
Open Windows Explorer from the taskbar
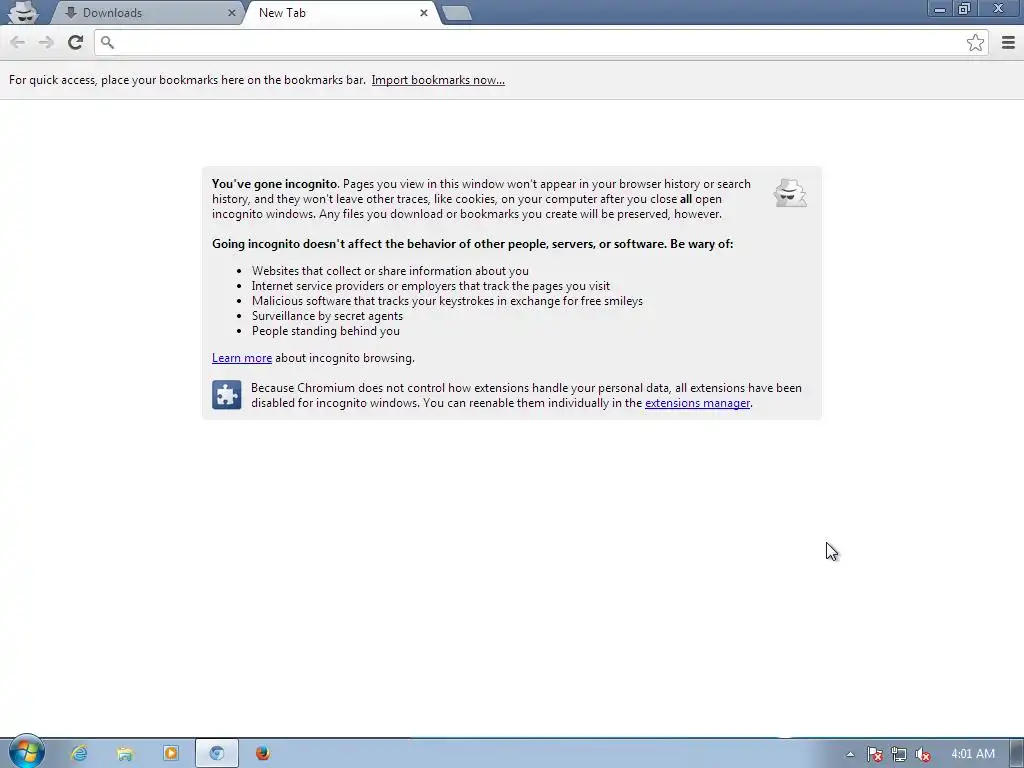pos(125,753)
